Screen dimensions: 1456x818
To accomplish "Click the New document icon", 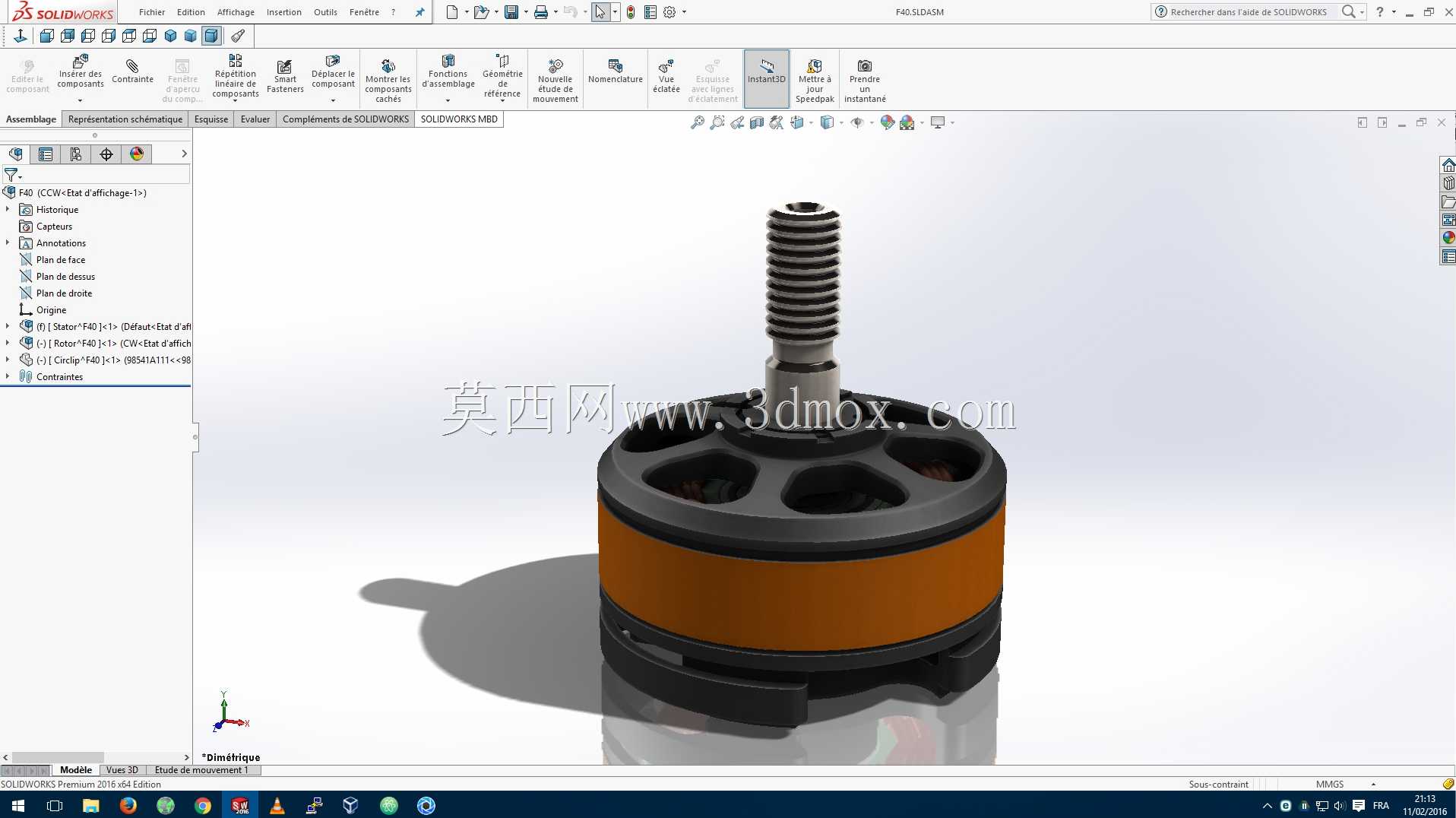I will click(452, 12).
